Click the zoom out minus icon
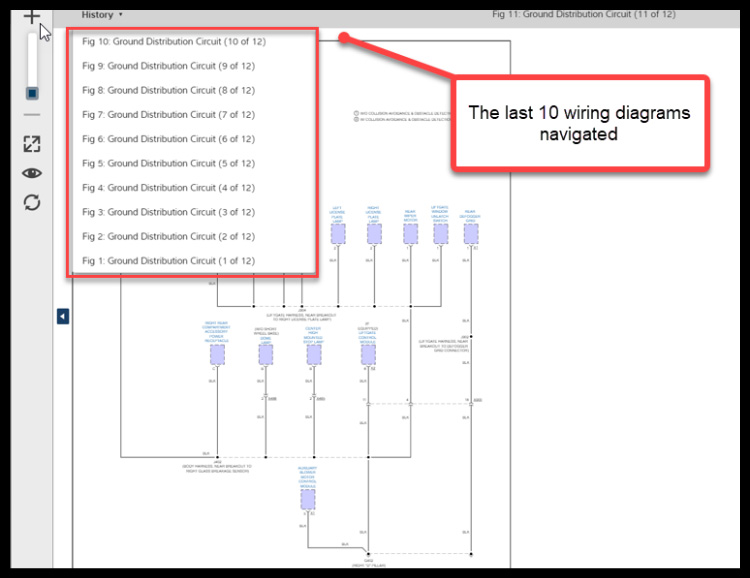The image size is (750, 578). coord(31,115)
